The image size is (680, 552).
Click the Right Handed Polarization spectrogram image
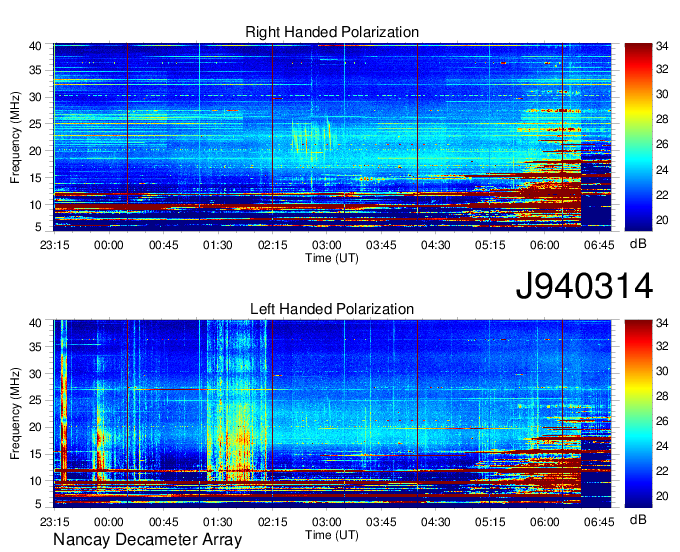pyautogui.click(x=332, y=137)
